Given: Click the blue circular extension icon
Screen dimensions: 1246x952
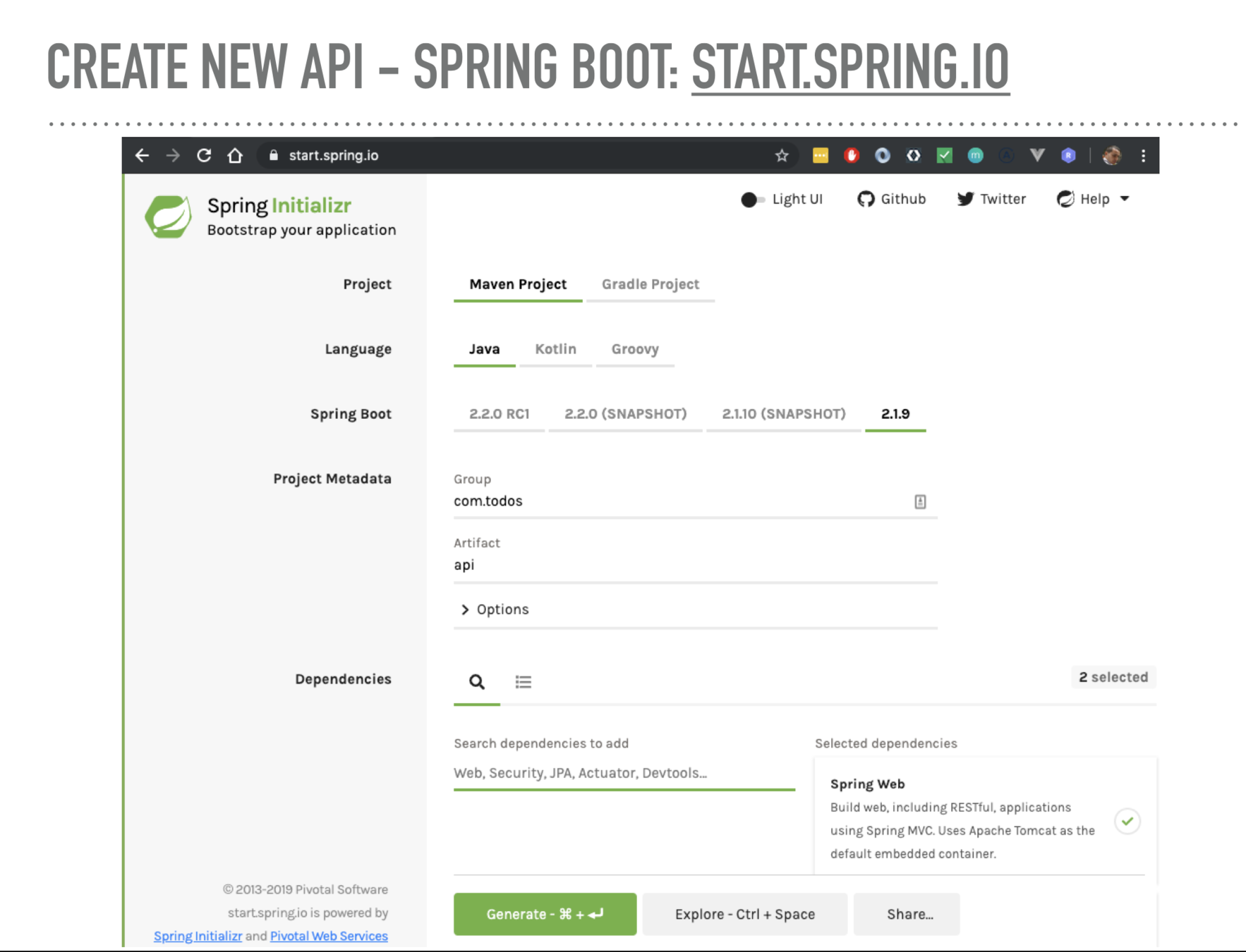Looking at the screenshot, I should (883, 155).
